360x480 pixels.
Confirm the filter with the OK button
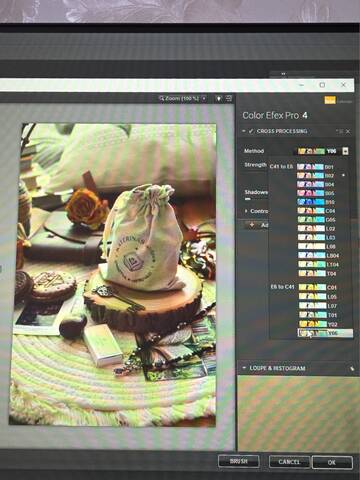click(x=332, y=463)
